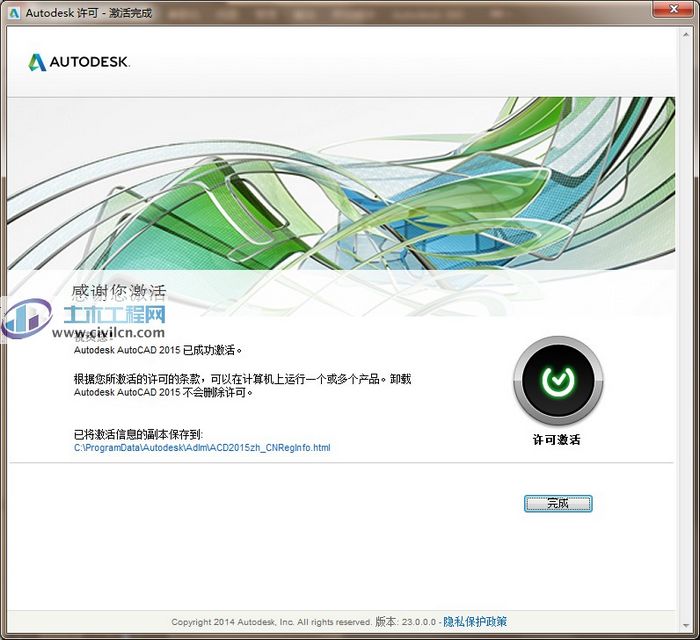This screenshot has height=640, width=700.
Task: Click the 许可激活 green checkmark icon
Action: point(558,381)
